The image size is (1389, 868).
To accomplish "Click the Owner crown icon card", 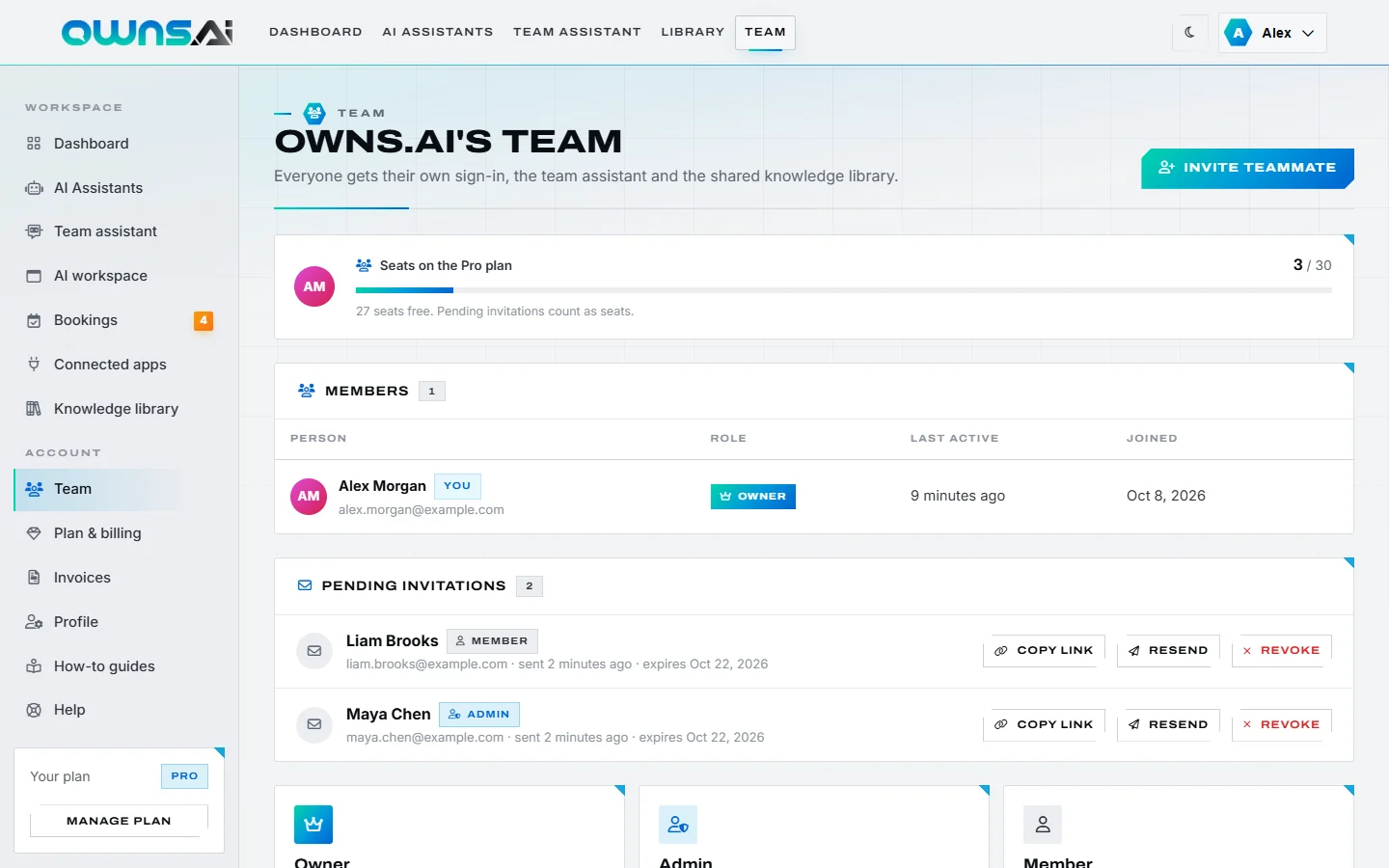I will [313, 825].
